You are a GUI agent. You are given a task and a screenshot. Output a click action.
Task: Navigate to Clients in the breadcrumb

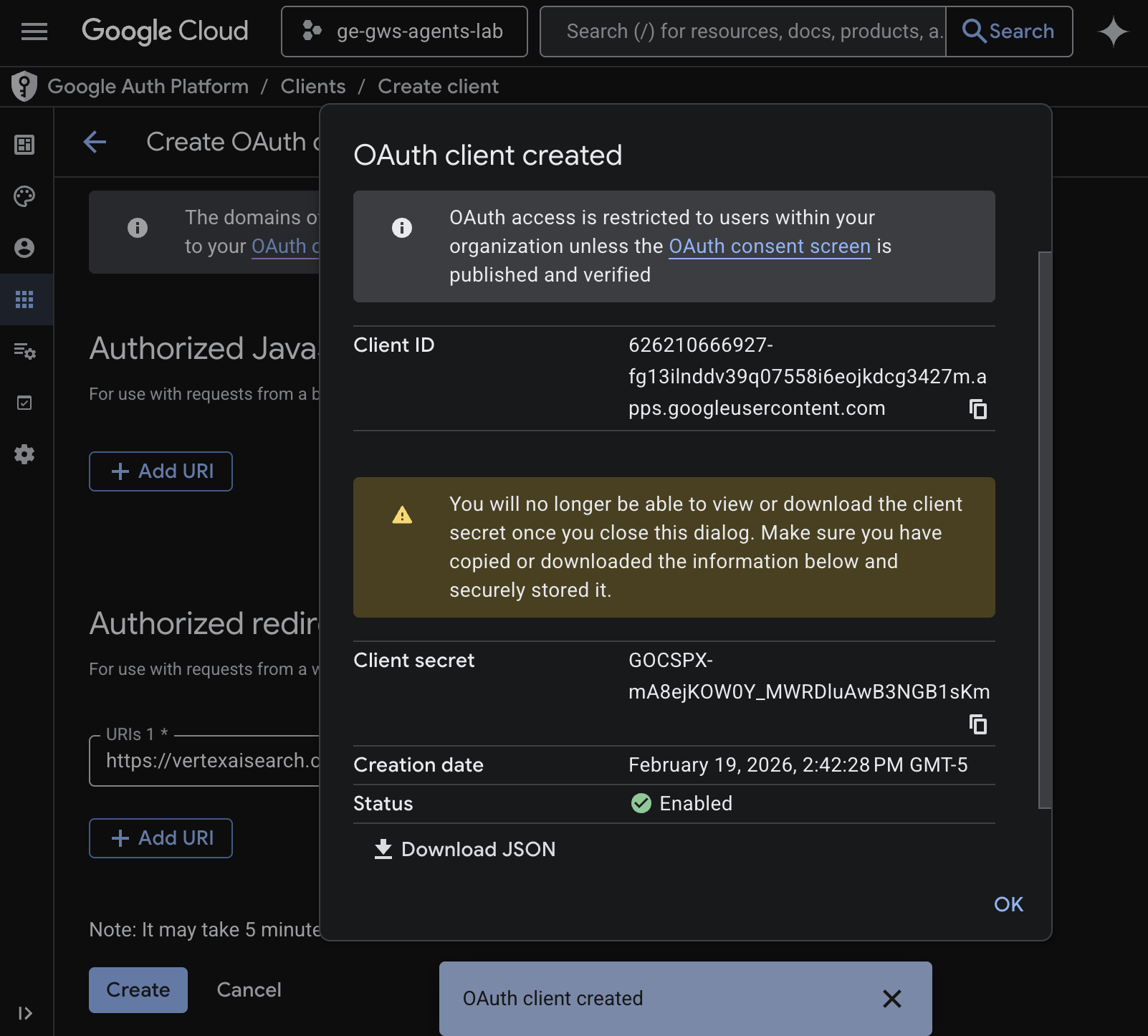312,87
